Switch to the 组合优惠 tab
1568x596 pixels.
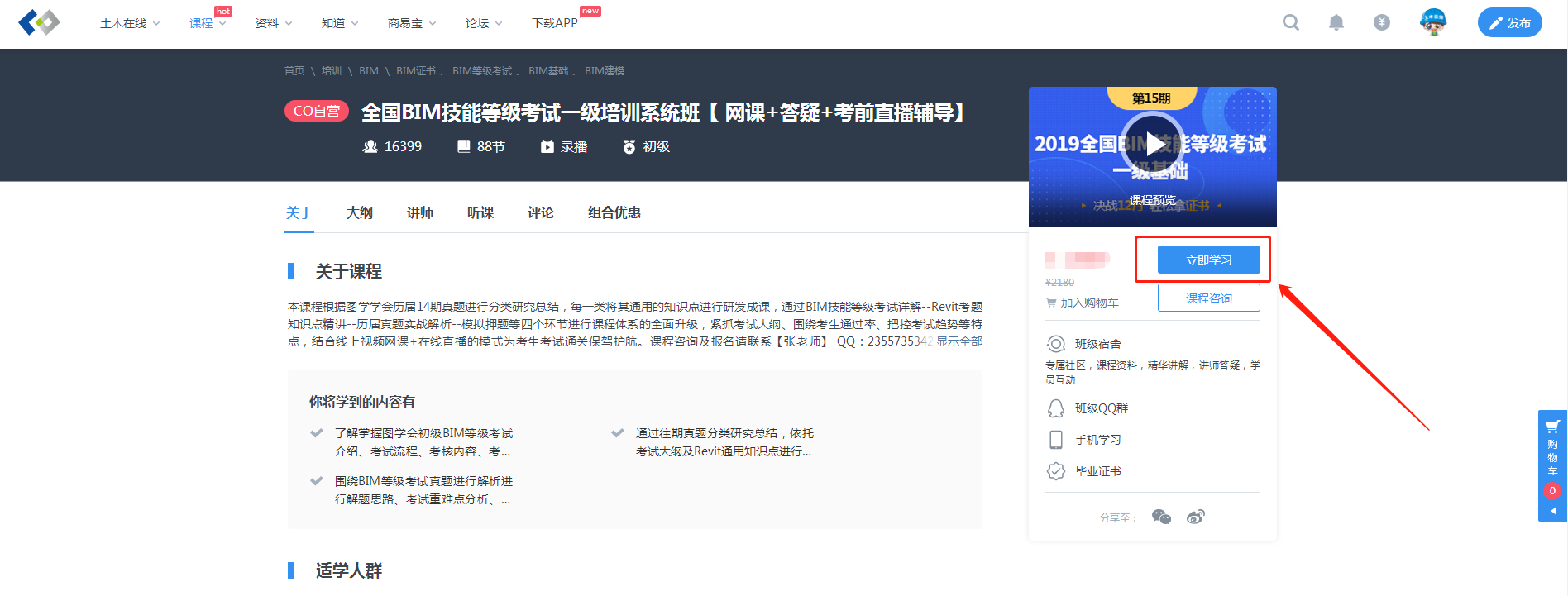click(614, 212)
